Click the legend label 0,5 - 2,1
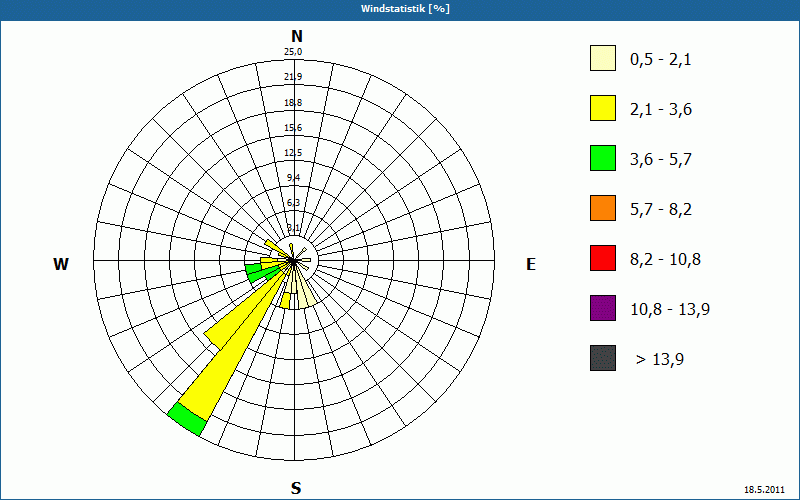 click(661, 60)
